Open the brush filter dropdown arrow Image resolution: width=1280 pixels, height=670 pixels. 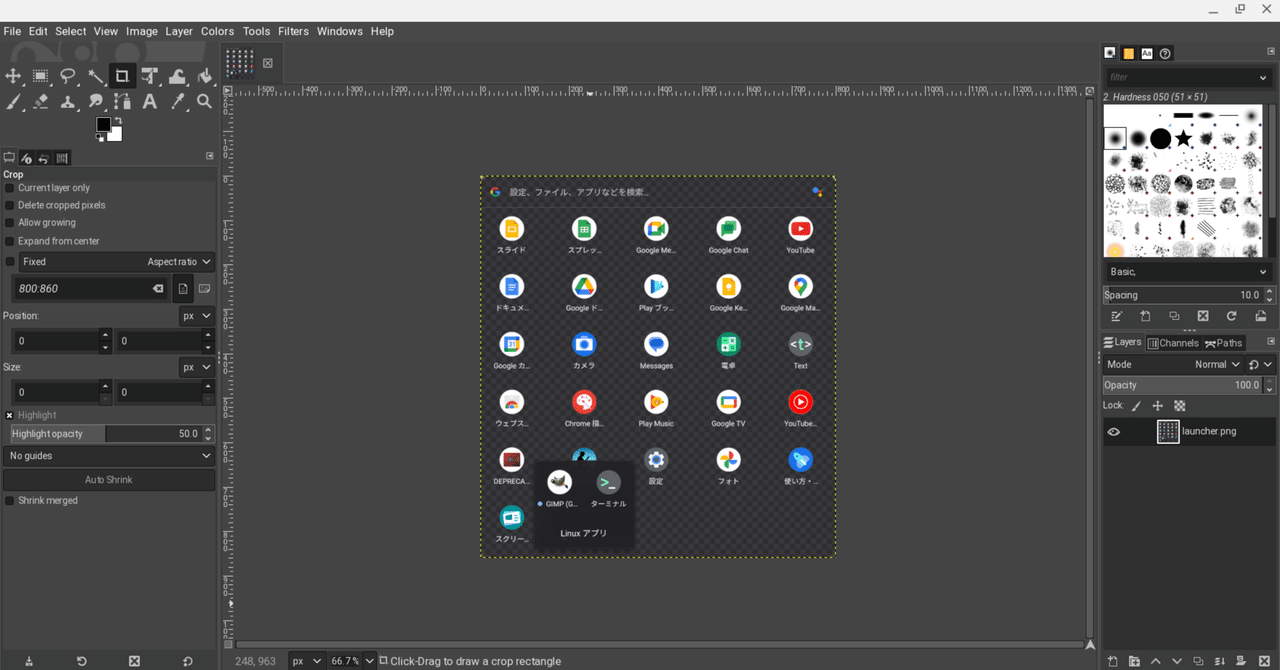pos(1263,77)
